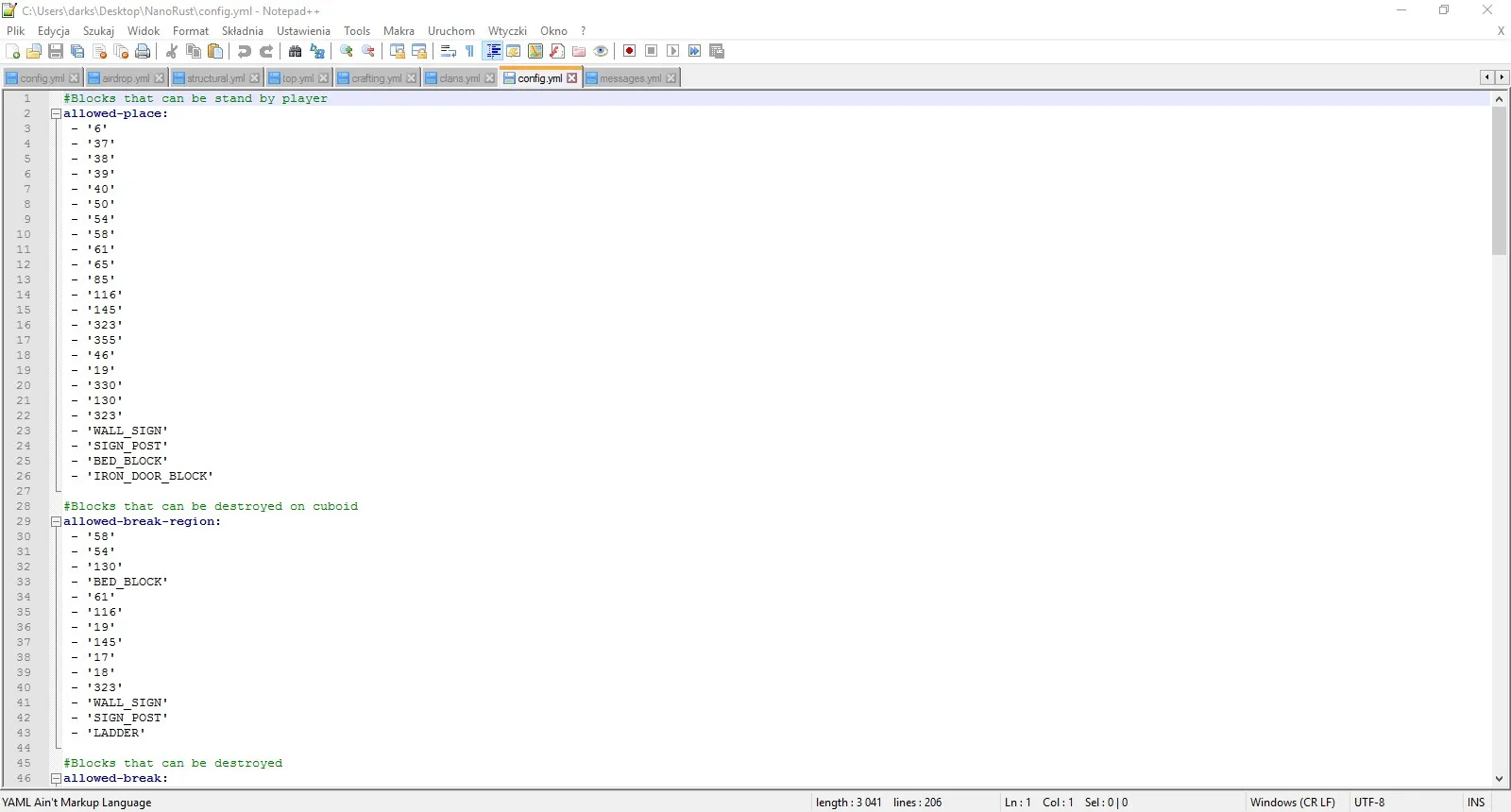Viewport: 1511px width, 812px height.
Task: Click the vertical scrollbar thumb
Action: pos(1499,179)
